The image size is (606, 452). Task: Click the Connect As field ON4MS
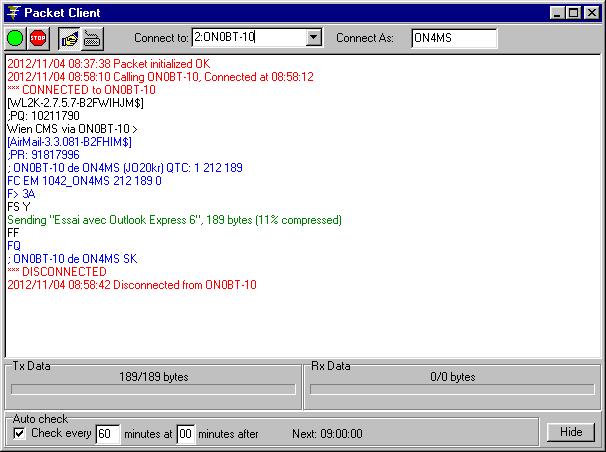pyautogui.click(x=454, y=38)
